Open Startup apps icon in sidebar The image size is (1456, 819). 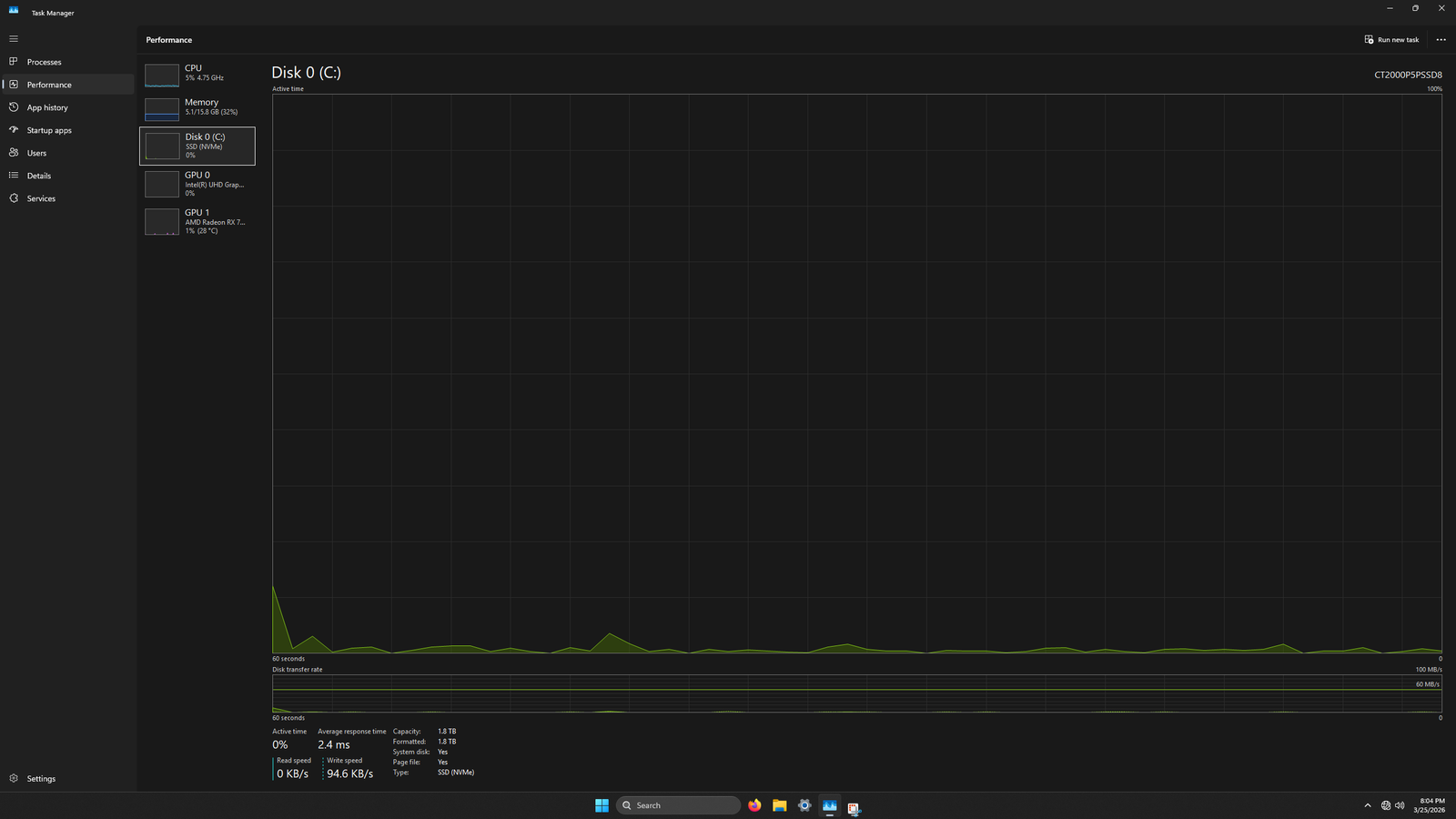14,130
